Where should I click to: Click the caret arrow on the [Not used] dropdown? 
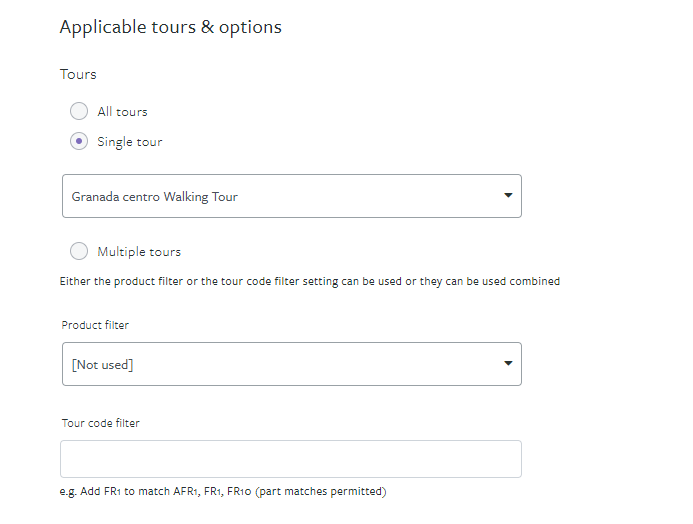click(508, 363)
